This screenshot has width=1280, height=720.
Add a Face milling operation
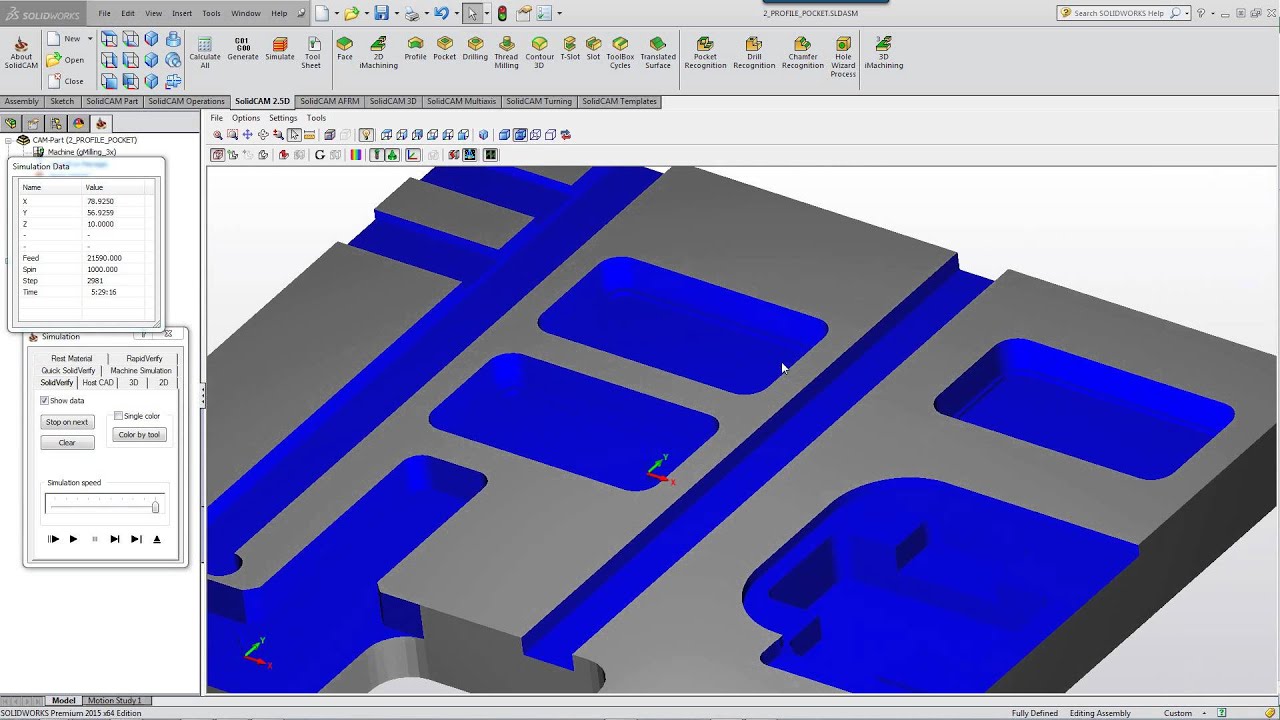345,50
